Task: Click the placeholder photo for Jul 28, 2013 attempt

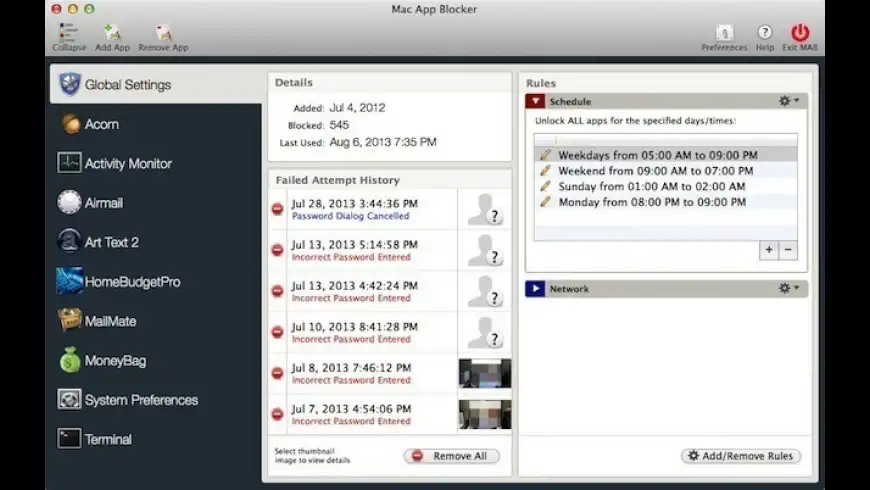Action: (485, 209)
